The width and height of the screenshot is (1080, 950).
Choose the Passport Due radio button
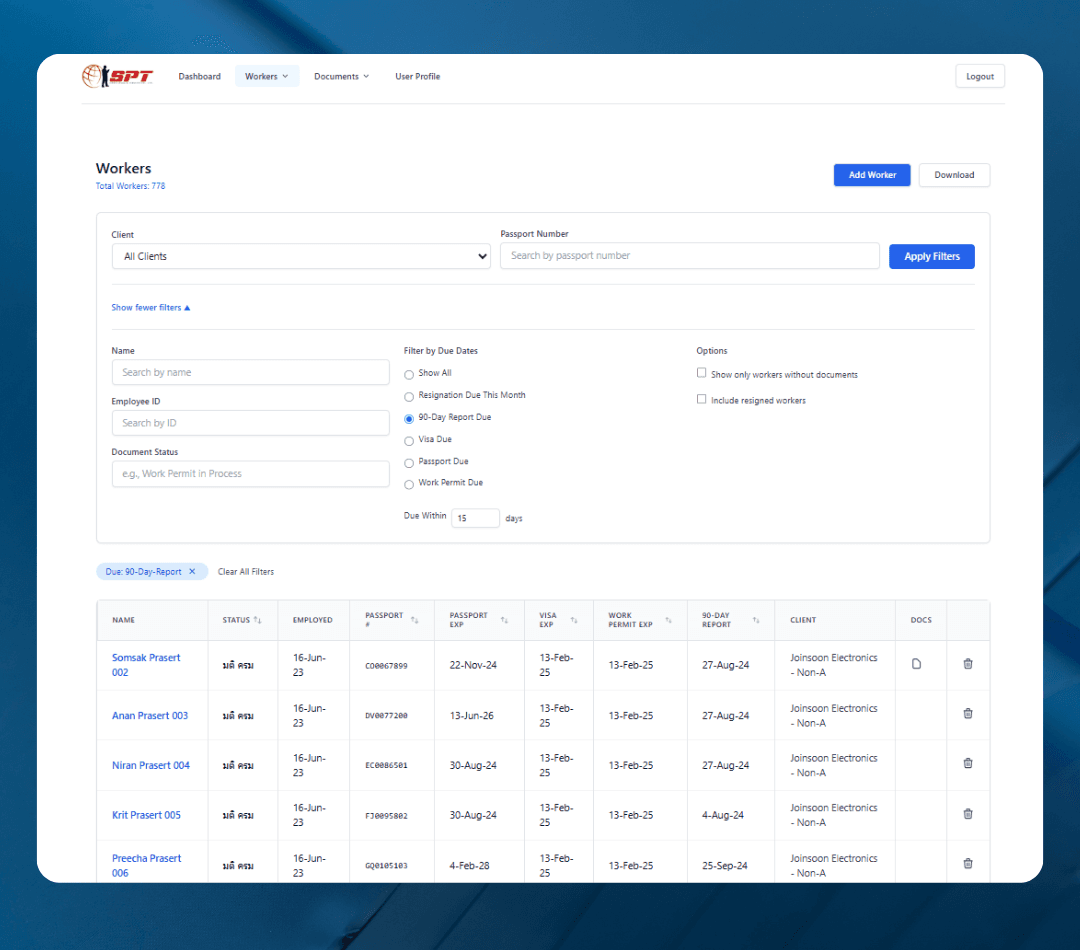[x=409, y=463]
